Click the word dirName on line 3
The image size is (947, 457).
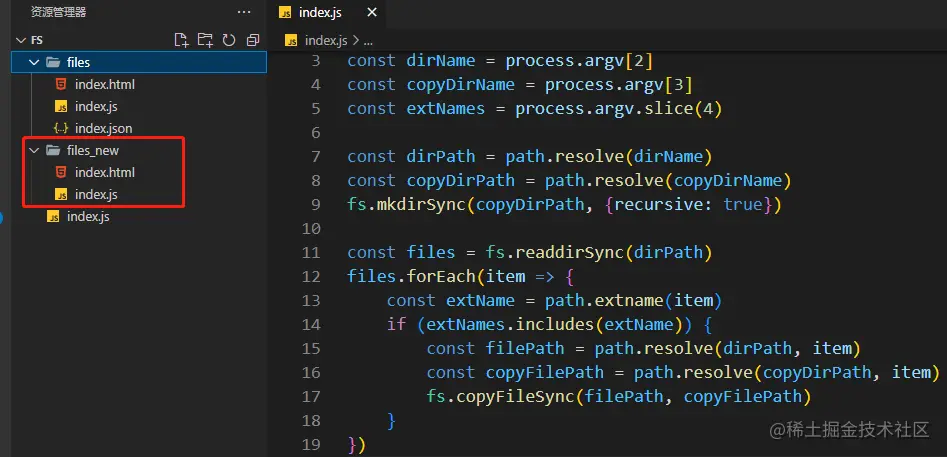click(x=441, y=60)
